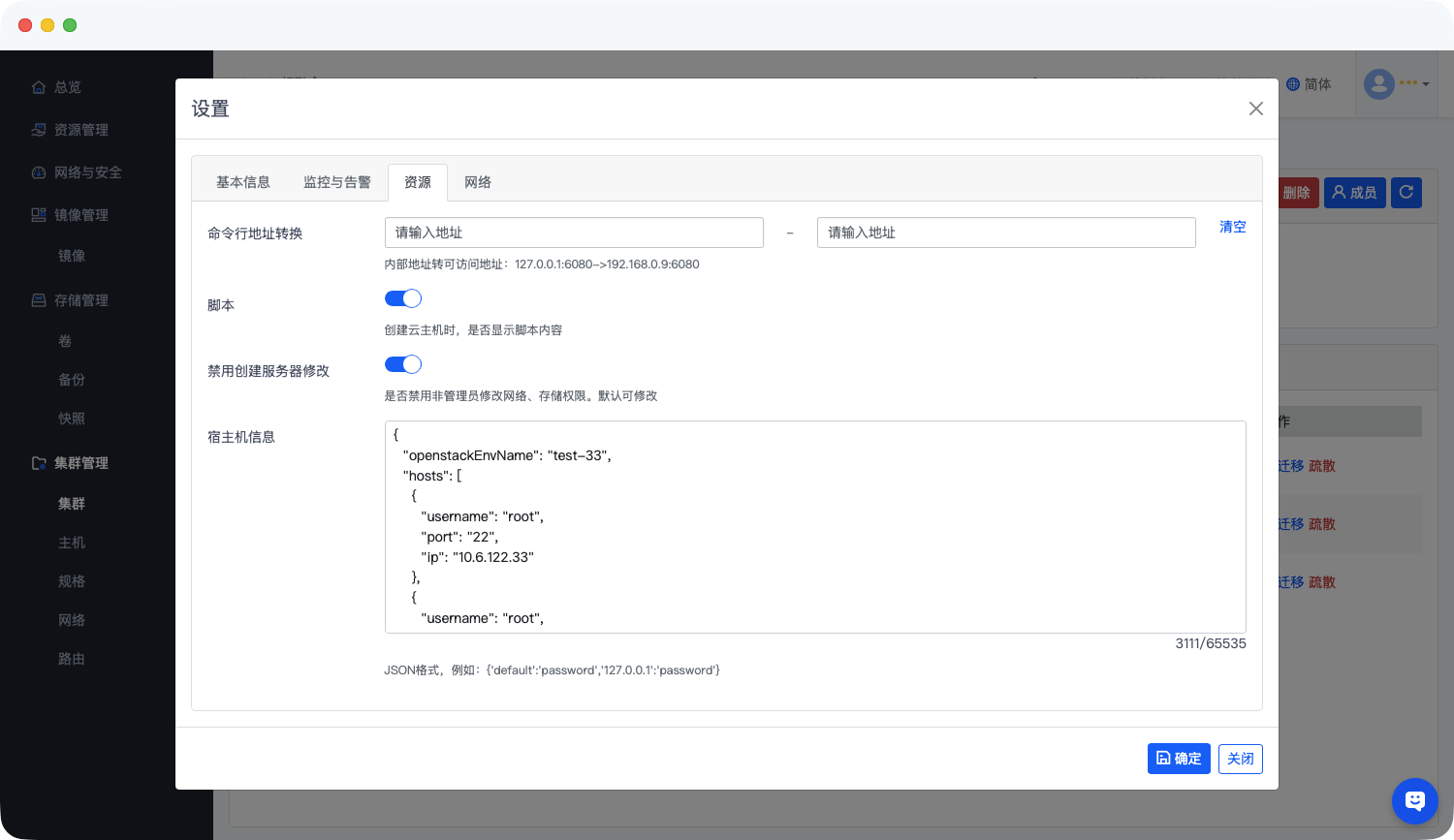Screen dimensions: 1454x840
Task: Open the 简体 language selector
Action: pos(1309,84)
